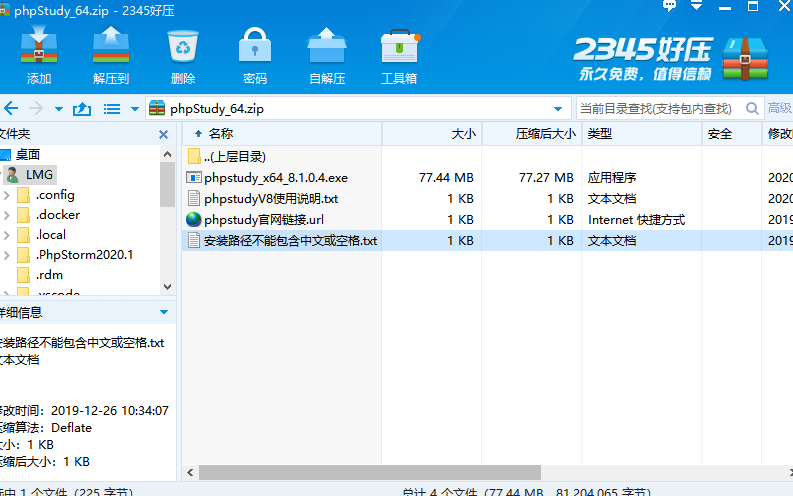The image size is (793, 496).
Task: Click the list view mode icon
Action: coord(112,109)
